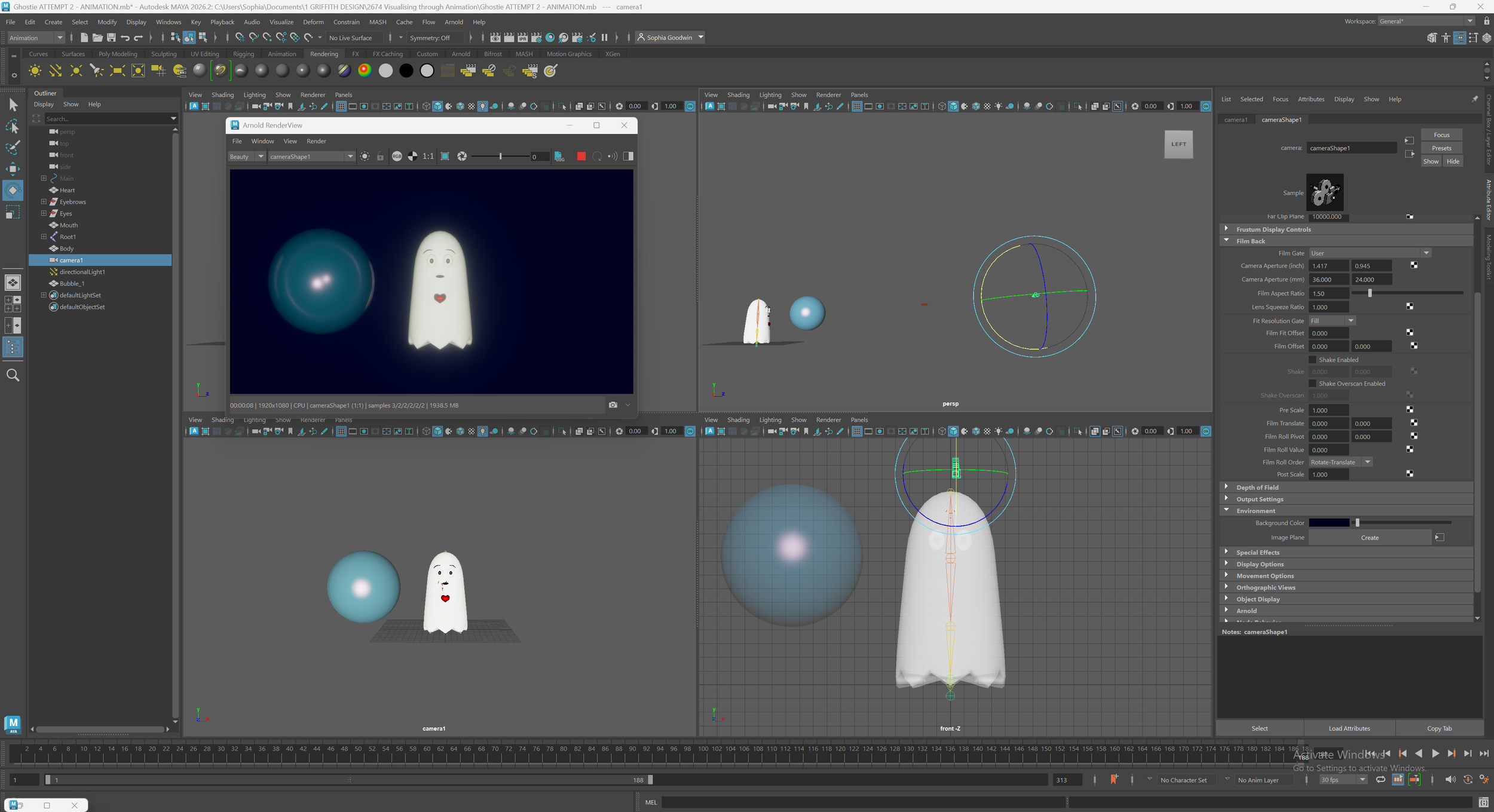The width and height of the screenshot is (1494, 812).
Task: Expand the Eyebrows group in Outliner
Action: tap(44, 202)
